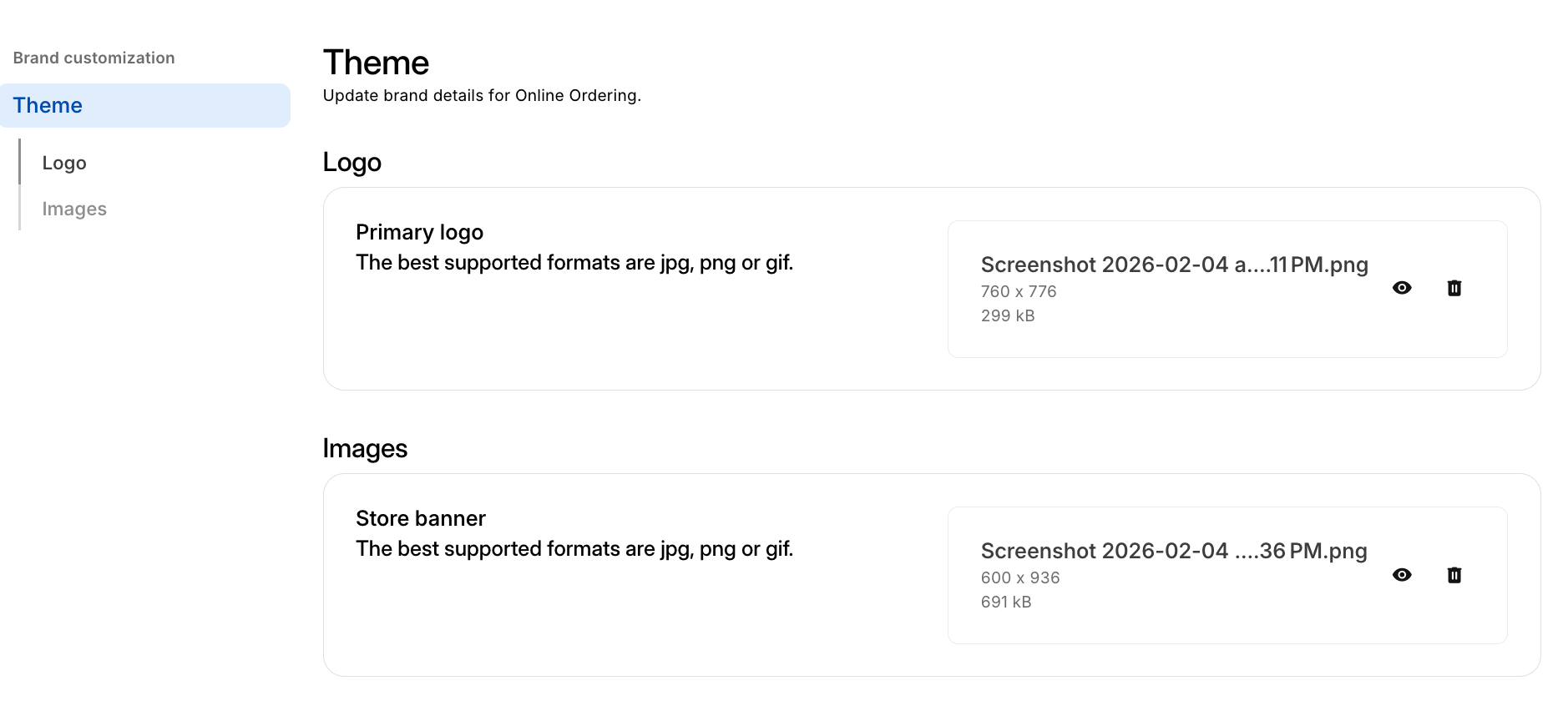The width and height of the screenshot is (1568, 706).
Task: Click the Store banner label
Action: click(x=420, y=518)
